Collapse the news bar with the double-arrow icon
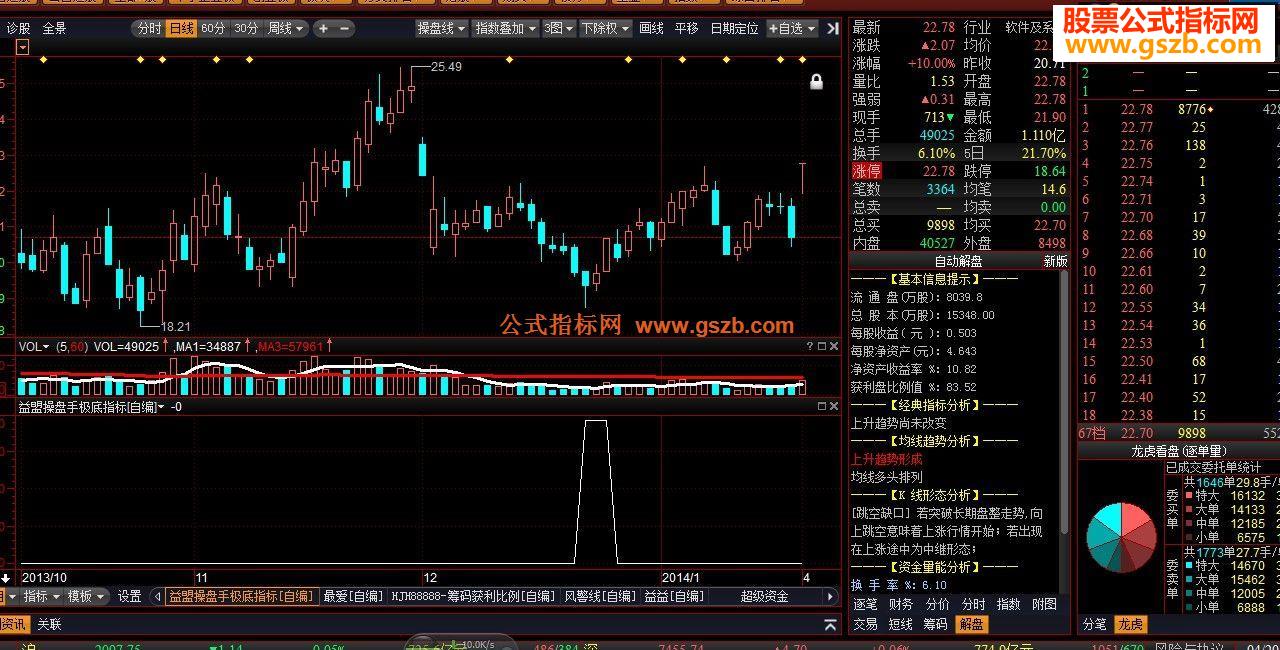This screenshot has height=650, width=1280. [x=830, y=624]
